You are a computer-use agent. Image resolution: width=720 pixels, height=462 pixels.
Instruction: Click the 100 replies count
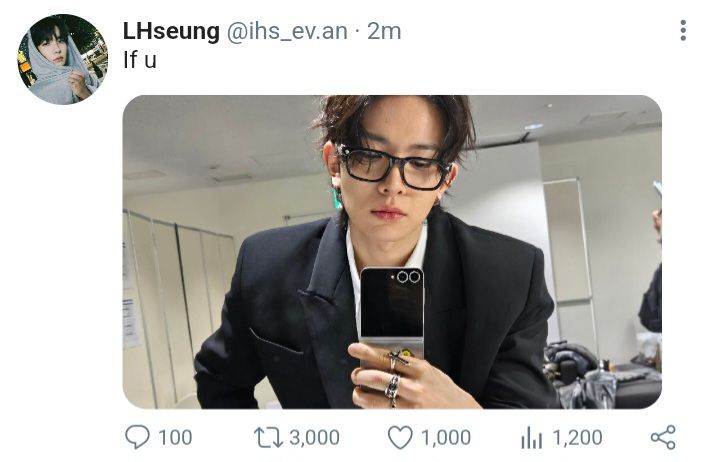tap(175, 437)
